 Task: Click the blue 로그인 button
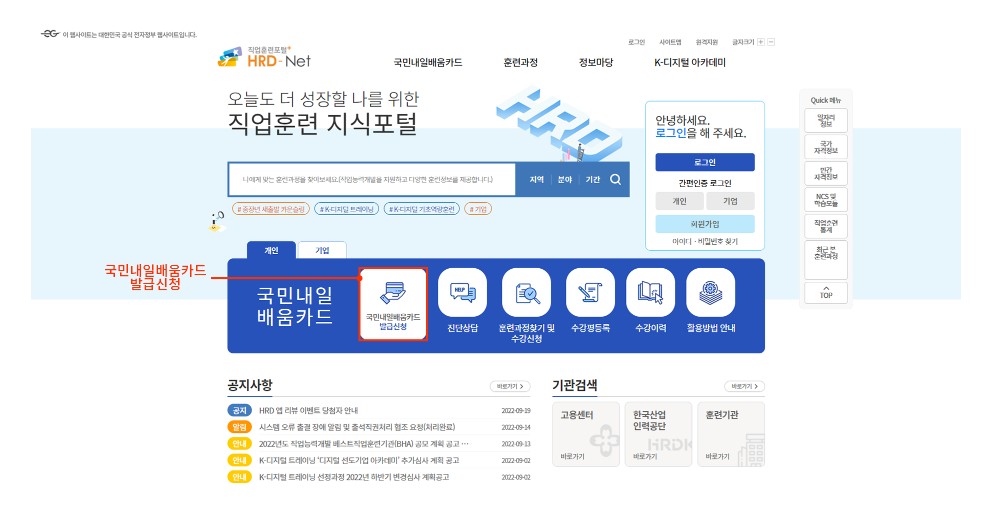pyautogui.click(x=704, y=162)
